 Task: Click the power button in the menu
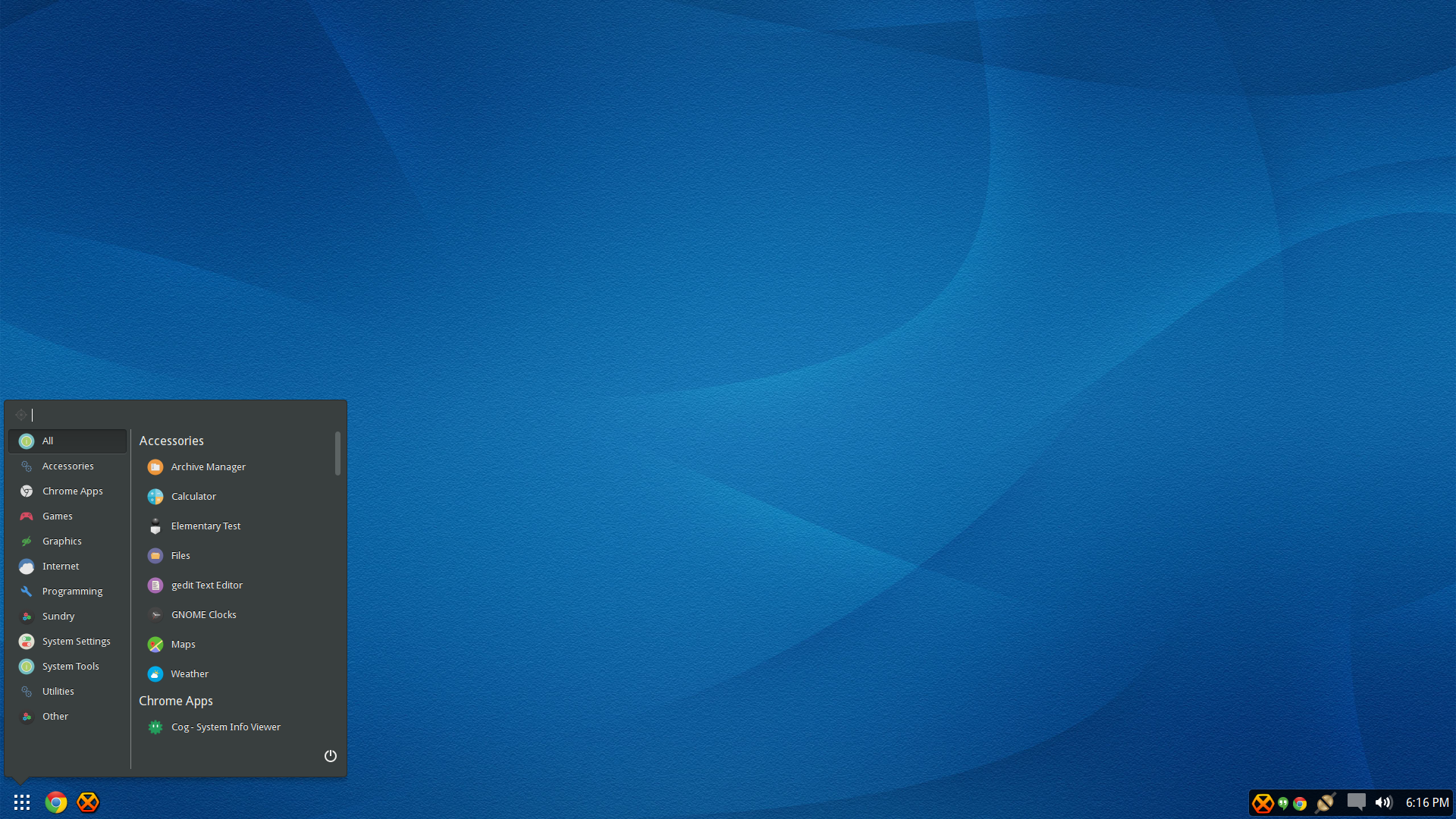(x=331, y=756)
